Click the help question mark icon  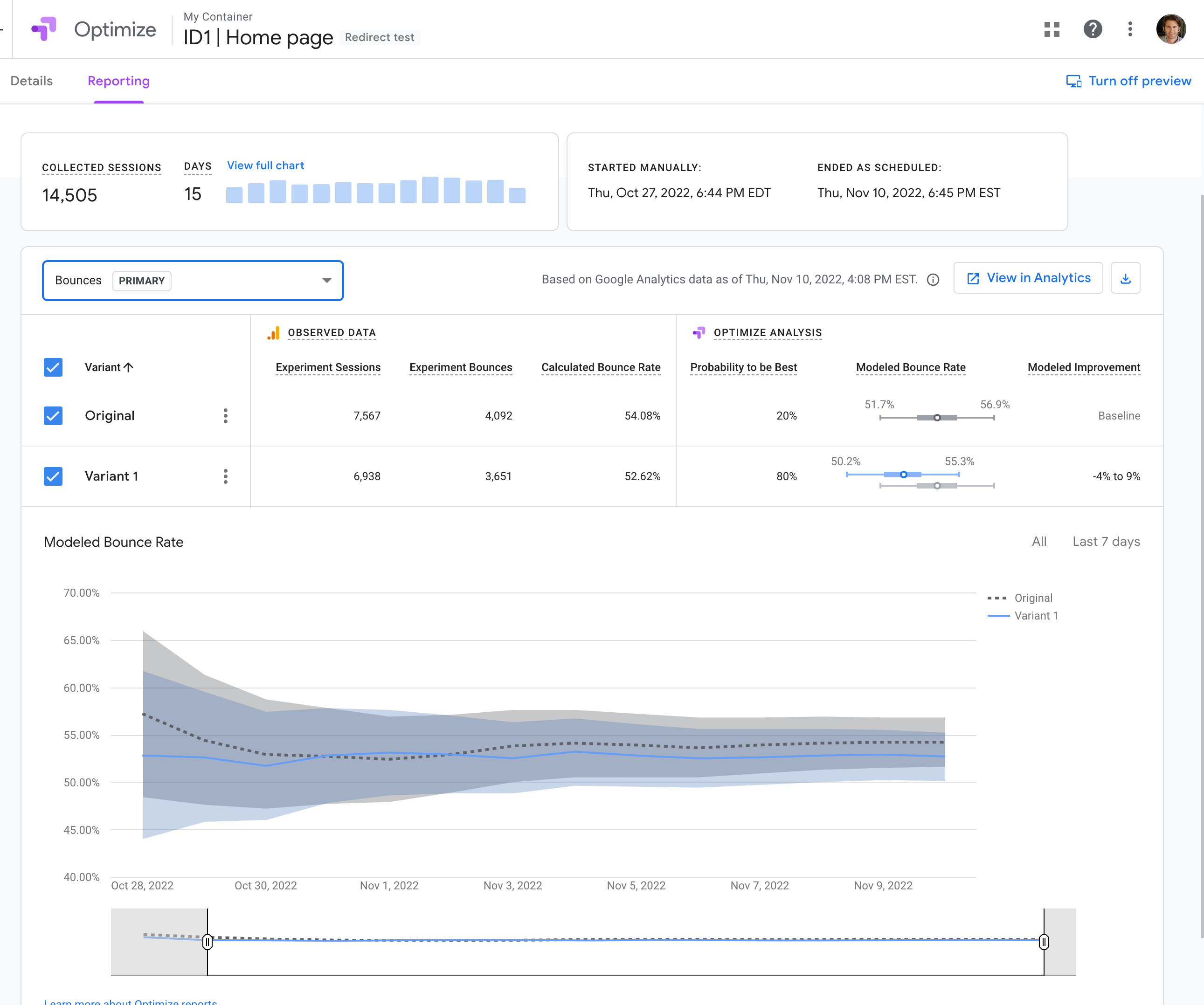tap(1092, 29)
